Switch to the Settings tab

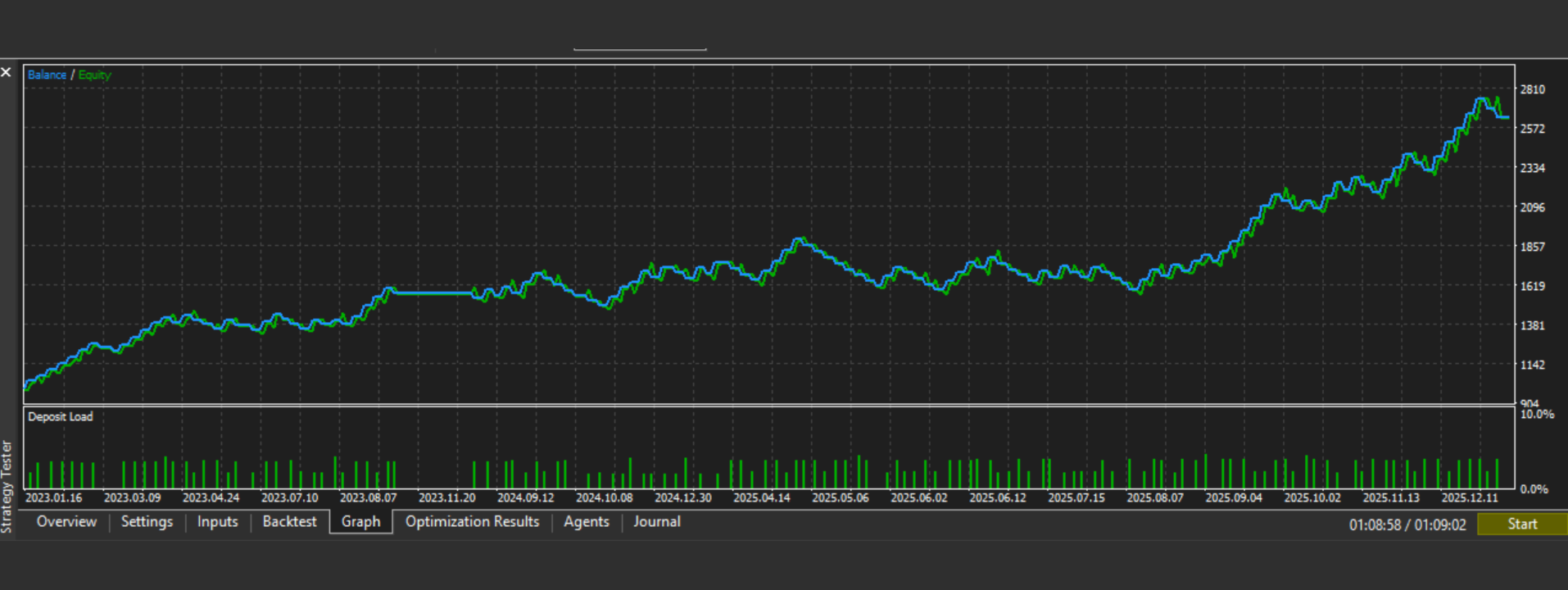click(147, 522)
